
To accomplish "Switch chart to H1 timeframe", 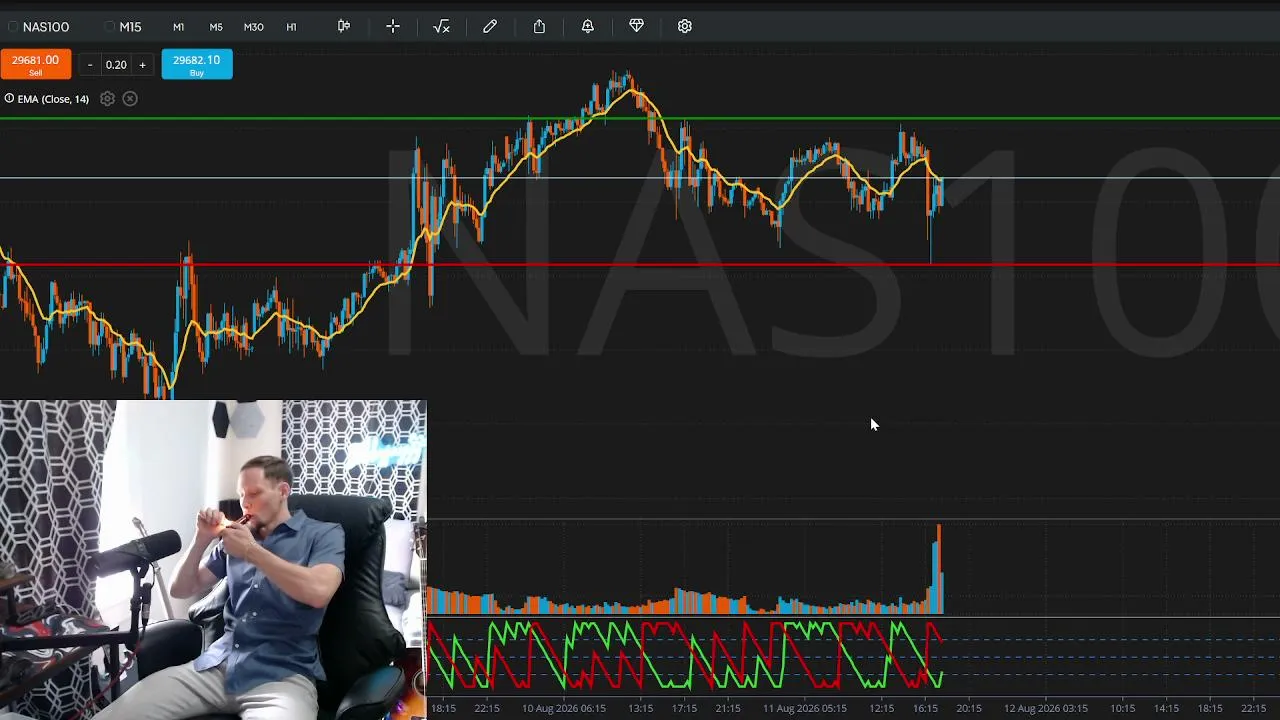I will [291, 27].
